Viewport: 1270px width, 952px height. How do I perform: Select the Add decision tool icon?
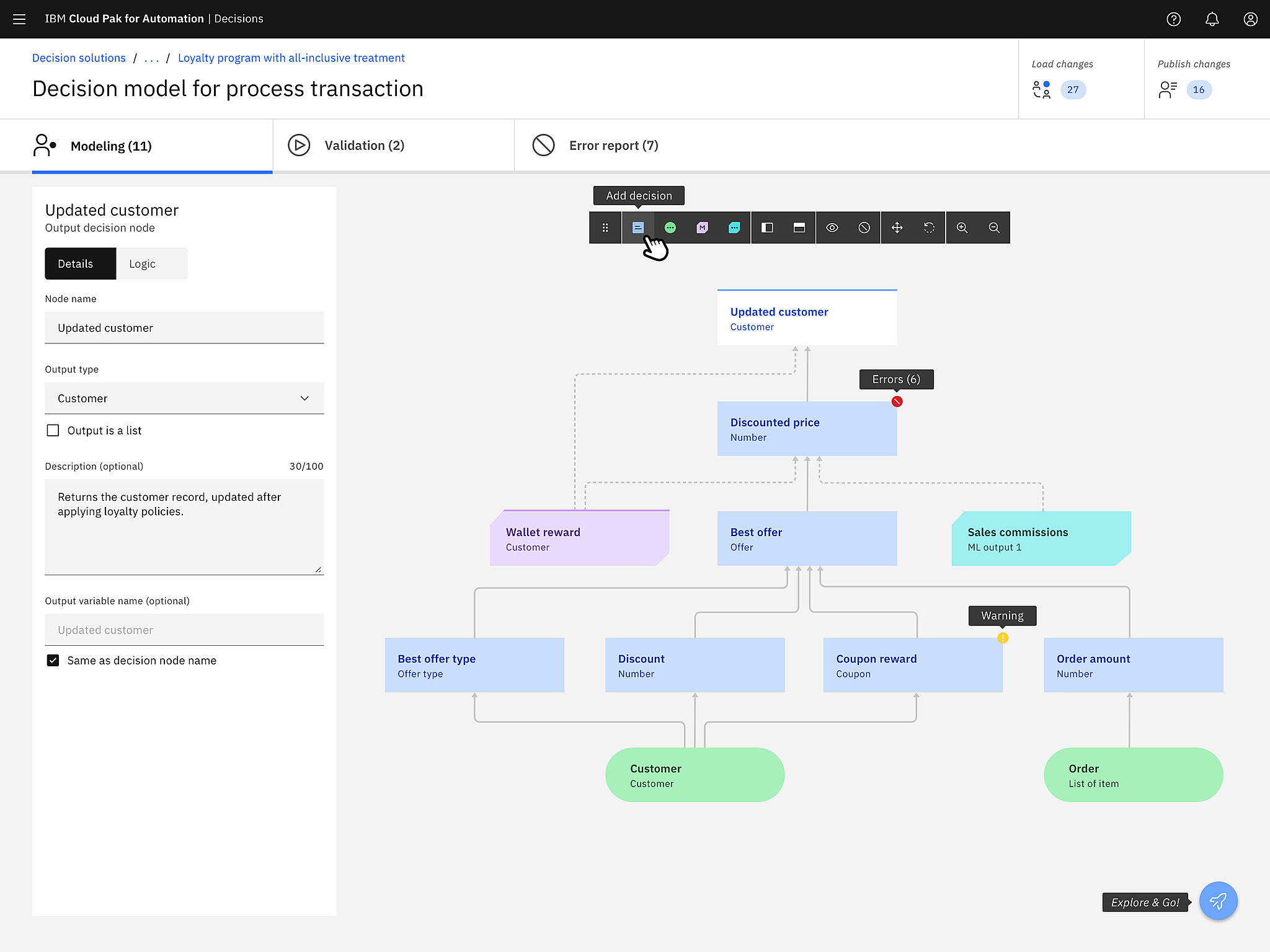638,227
